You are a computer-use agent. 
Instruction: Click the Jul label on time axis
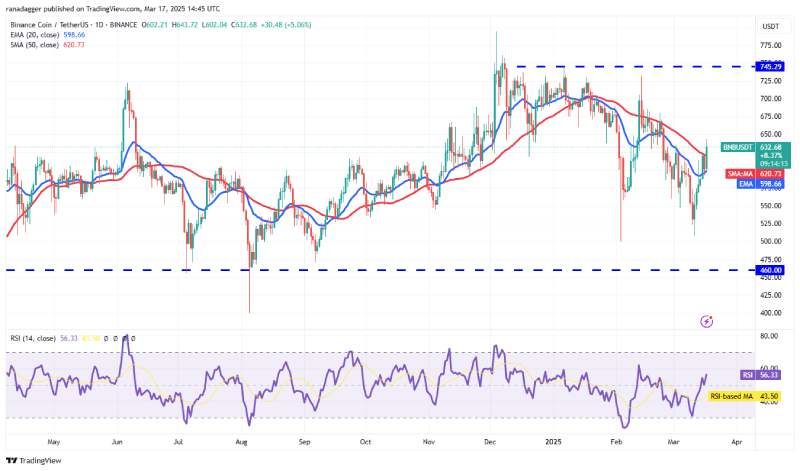[x=179, y=442]
